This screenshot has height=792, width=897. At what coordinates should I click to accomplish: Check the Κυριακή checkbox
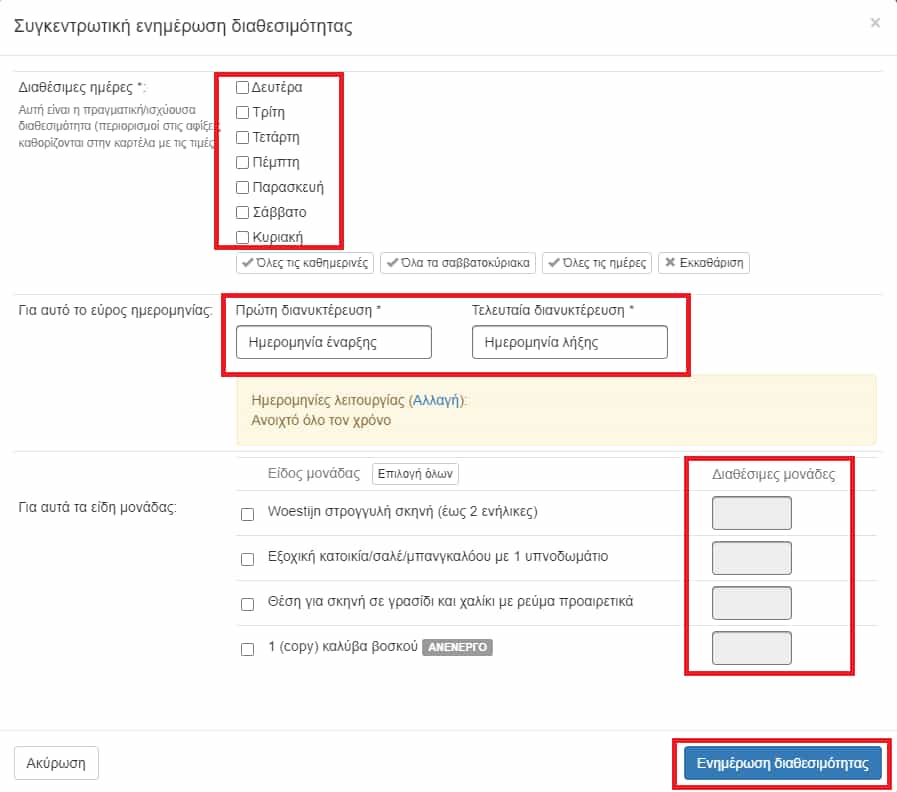point(243,237)
